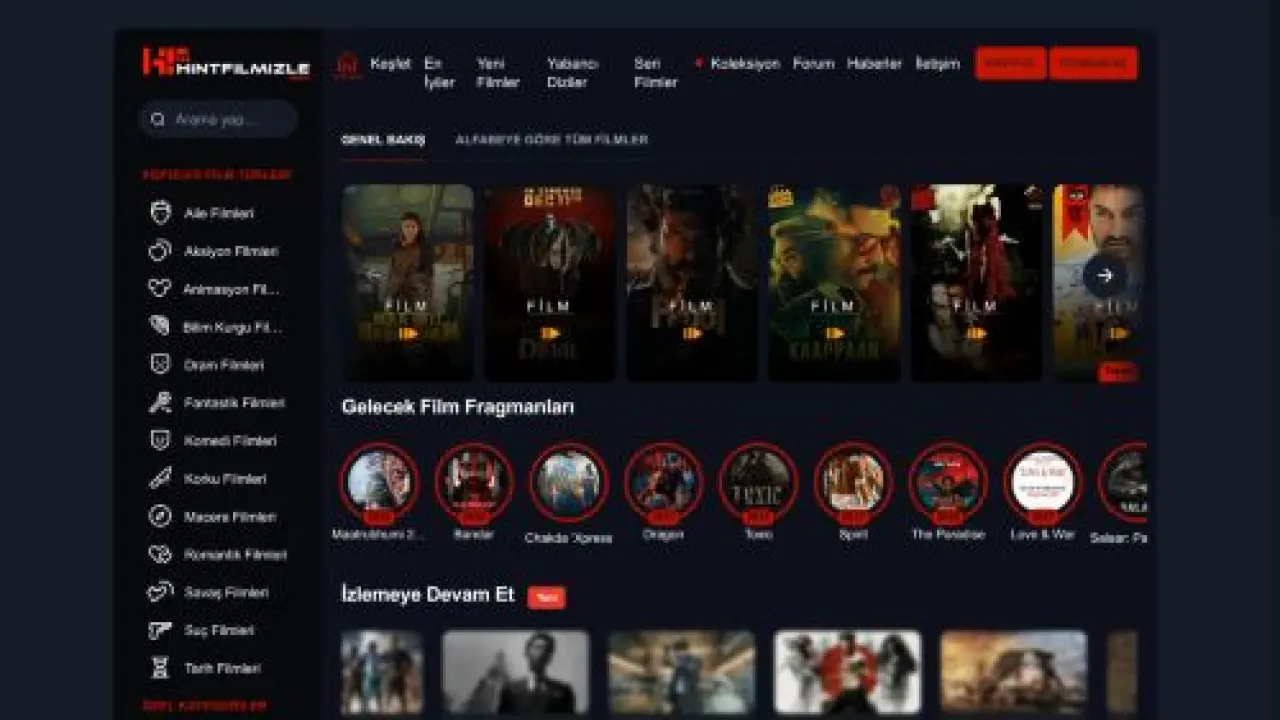
Task: Open Yabancı Diziler in navbar
Action: 572,73
